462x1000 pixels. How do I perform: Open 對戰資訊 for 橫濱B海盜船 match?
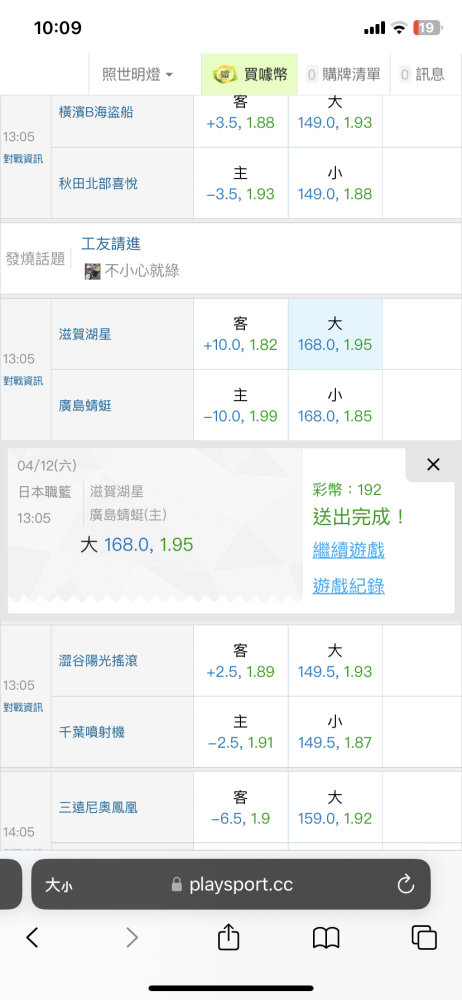23,158
